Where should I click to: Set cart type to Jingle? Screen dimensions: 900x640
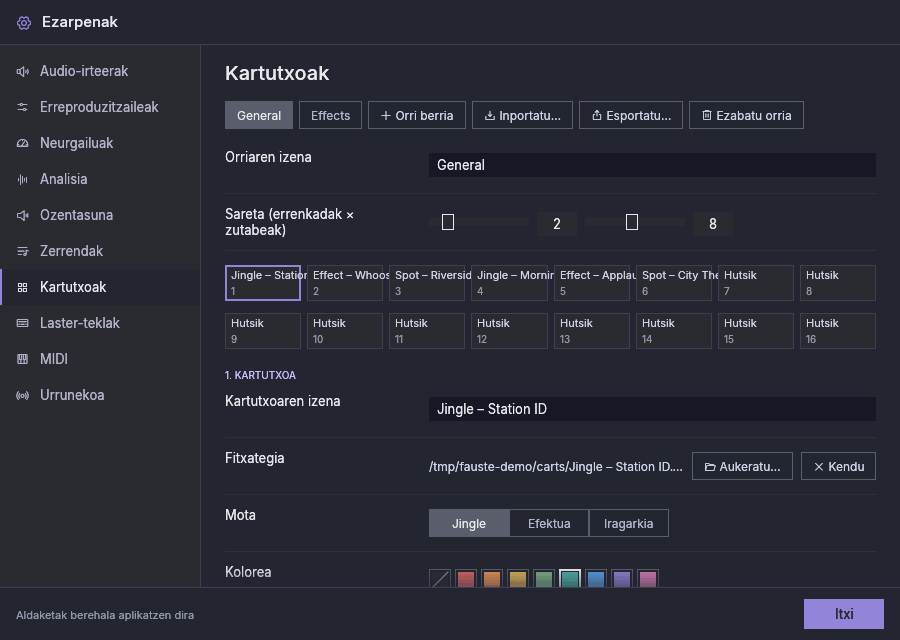(469, 523)
